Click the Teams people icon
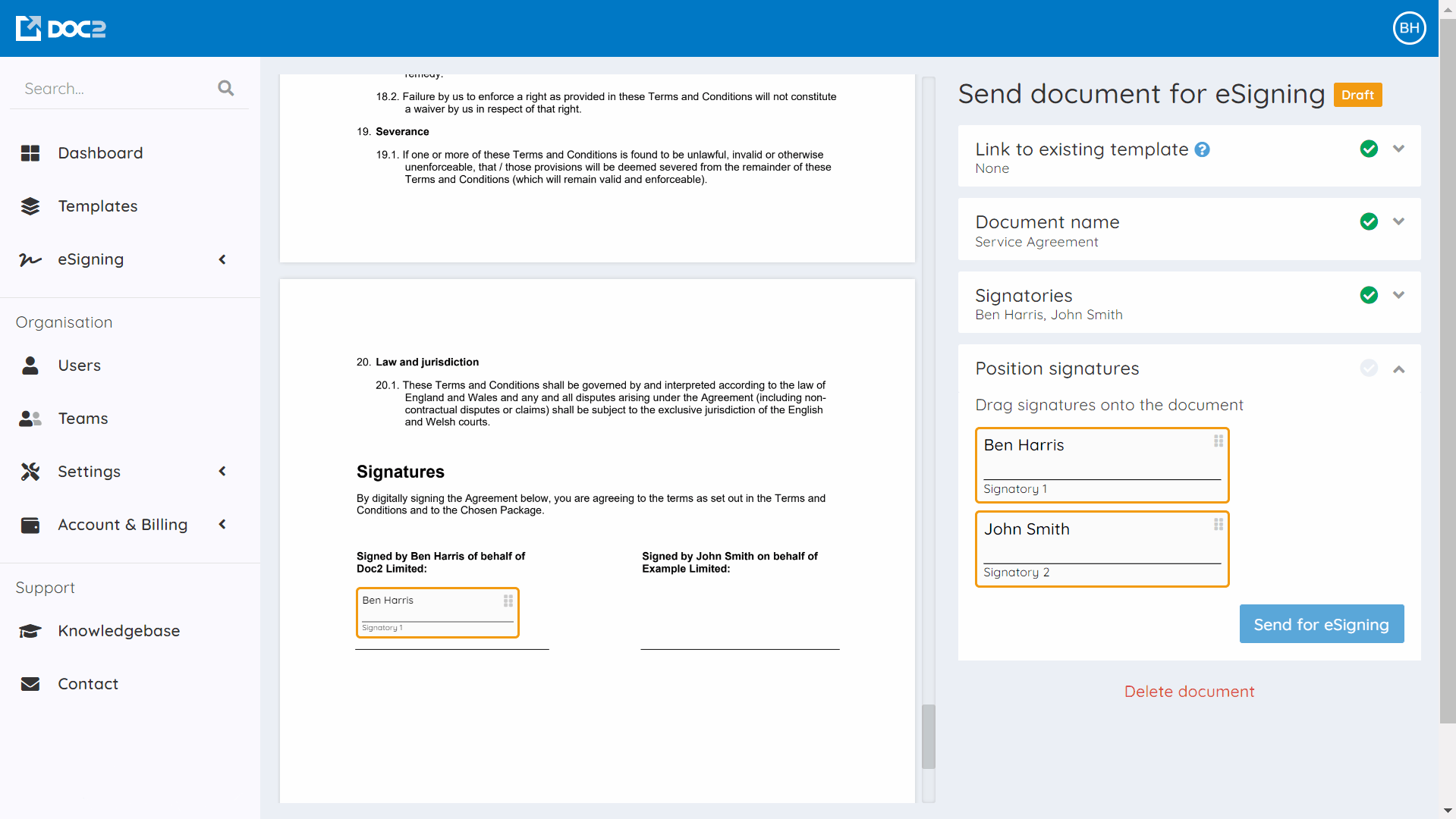1456x819 pixels. (x=30, y=419)
